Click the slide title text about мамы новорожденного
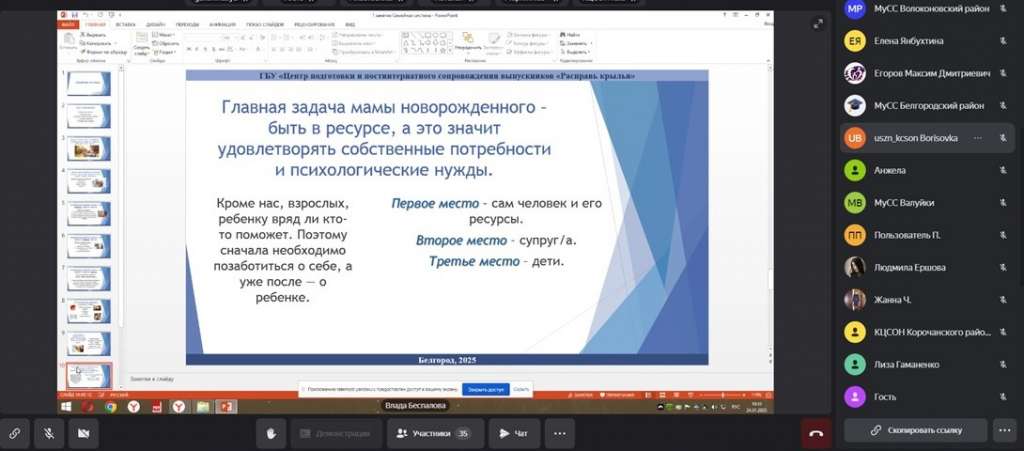Image resolution: width=1024 pixels, height=451 pixels. click(384, 138)
